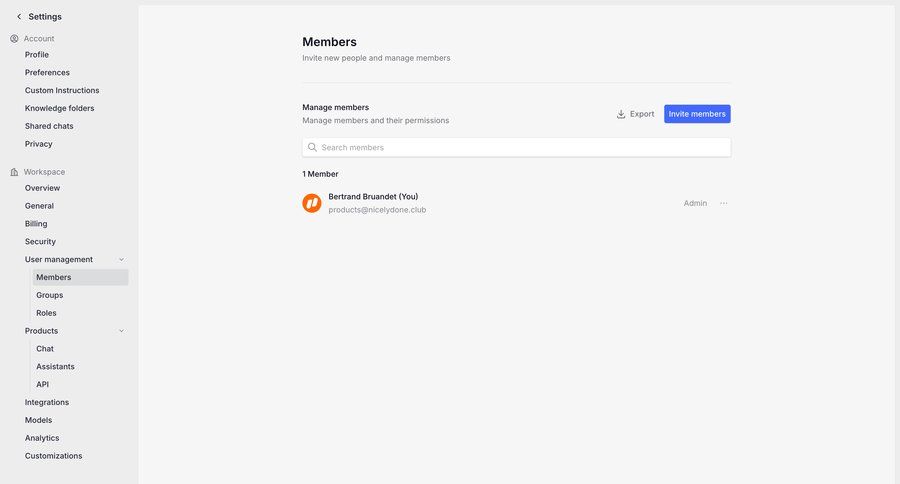
Task: Open the Analytics page
Action: [42, 438]
